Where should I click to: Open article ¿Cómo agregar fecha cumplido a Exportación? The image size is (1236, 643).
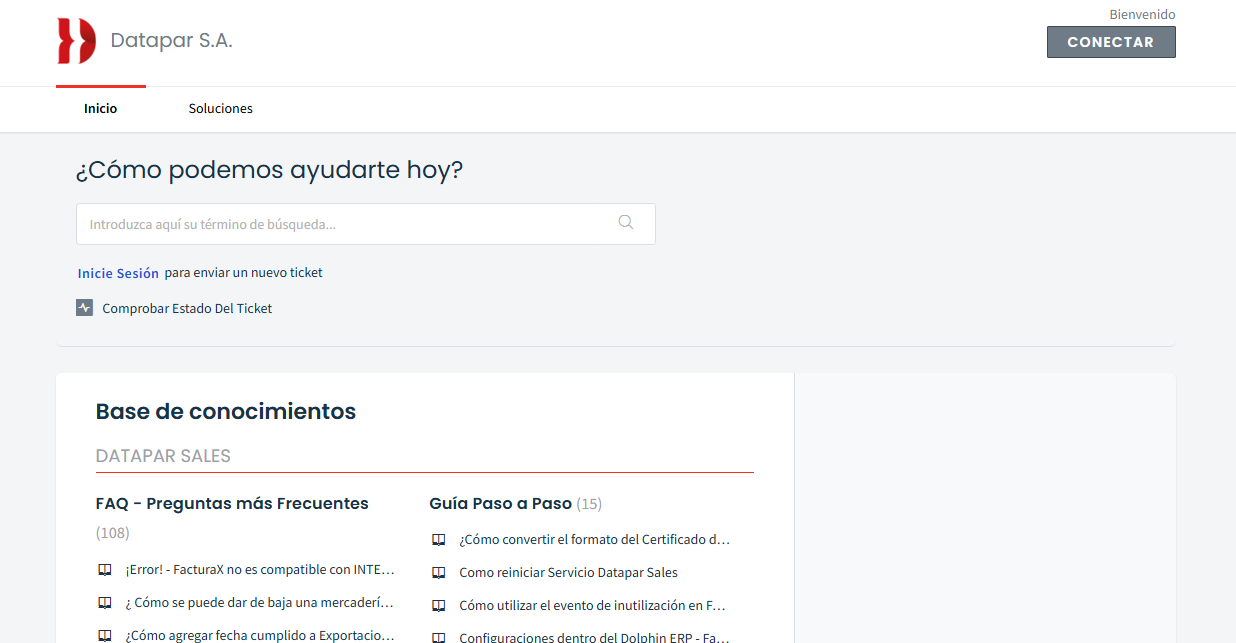click(260, 635)
